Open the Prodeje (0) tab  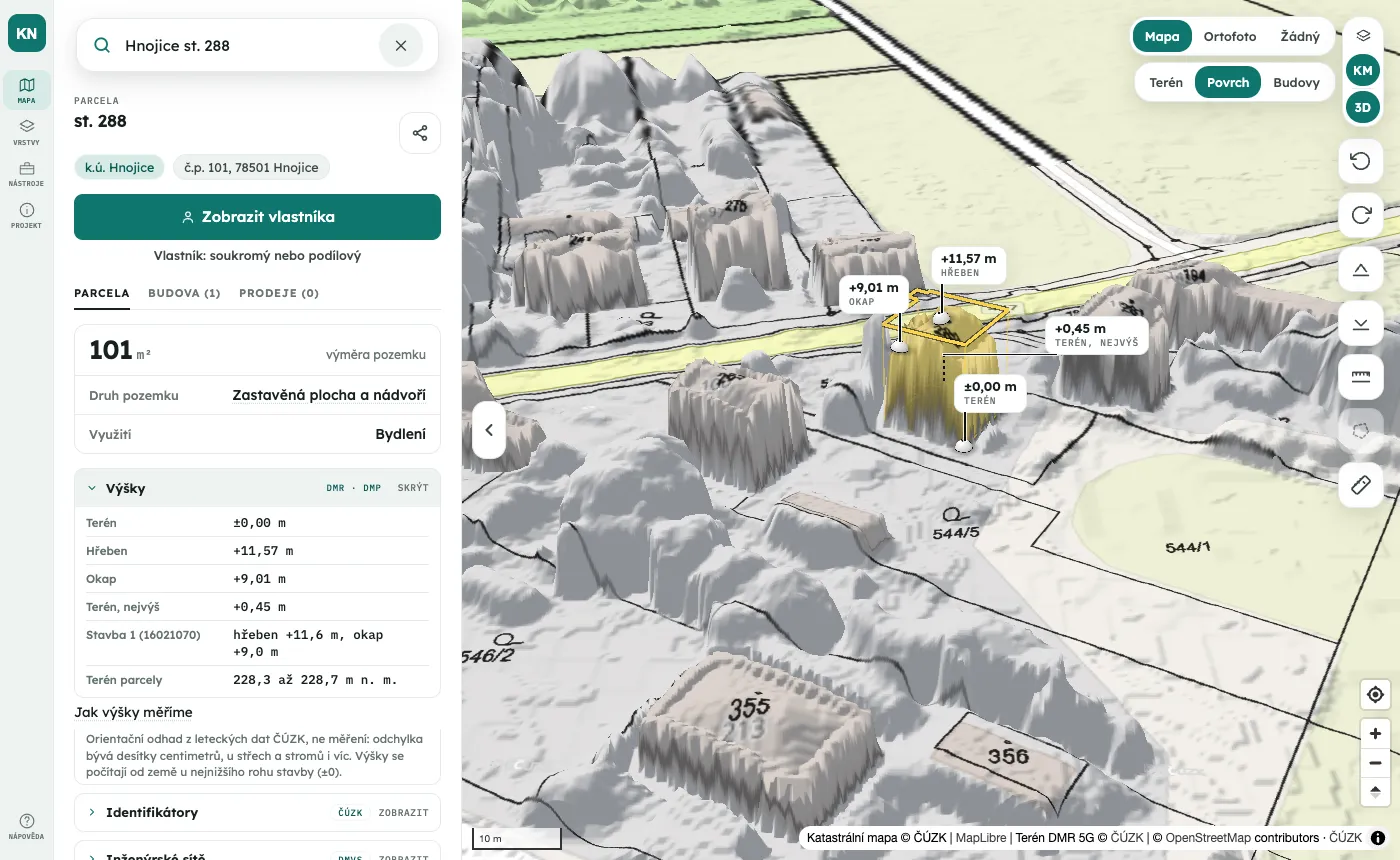[279, 293]
